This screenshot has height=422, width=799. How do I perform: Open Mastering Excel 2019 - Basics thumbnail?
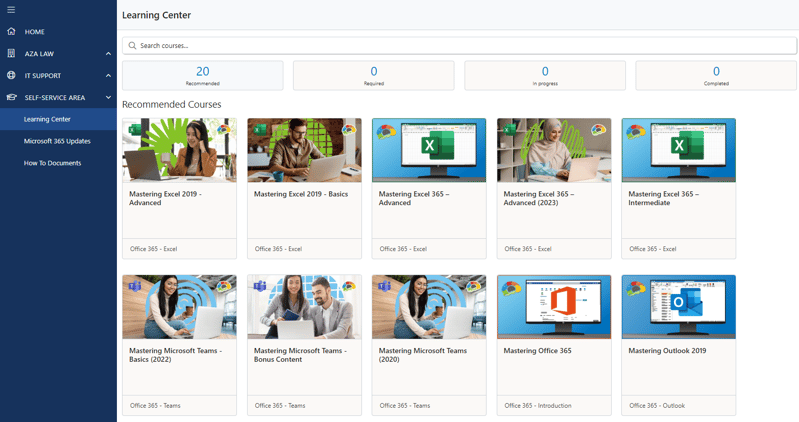[304, 150]
